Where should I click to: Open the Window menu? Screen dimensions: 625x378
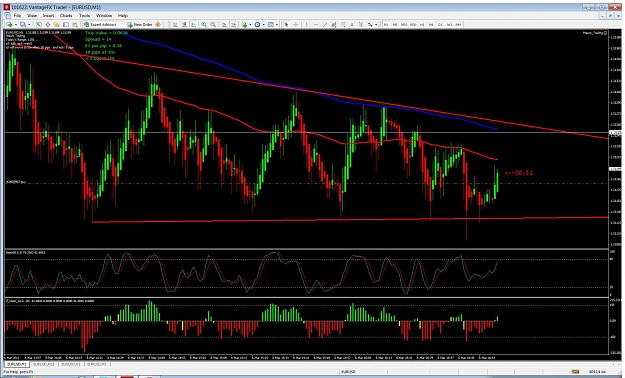[x=104, y=16]
